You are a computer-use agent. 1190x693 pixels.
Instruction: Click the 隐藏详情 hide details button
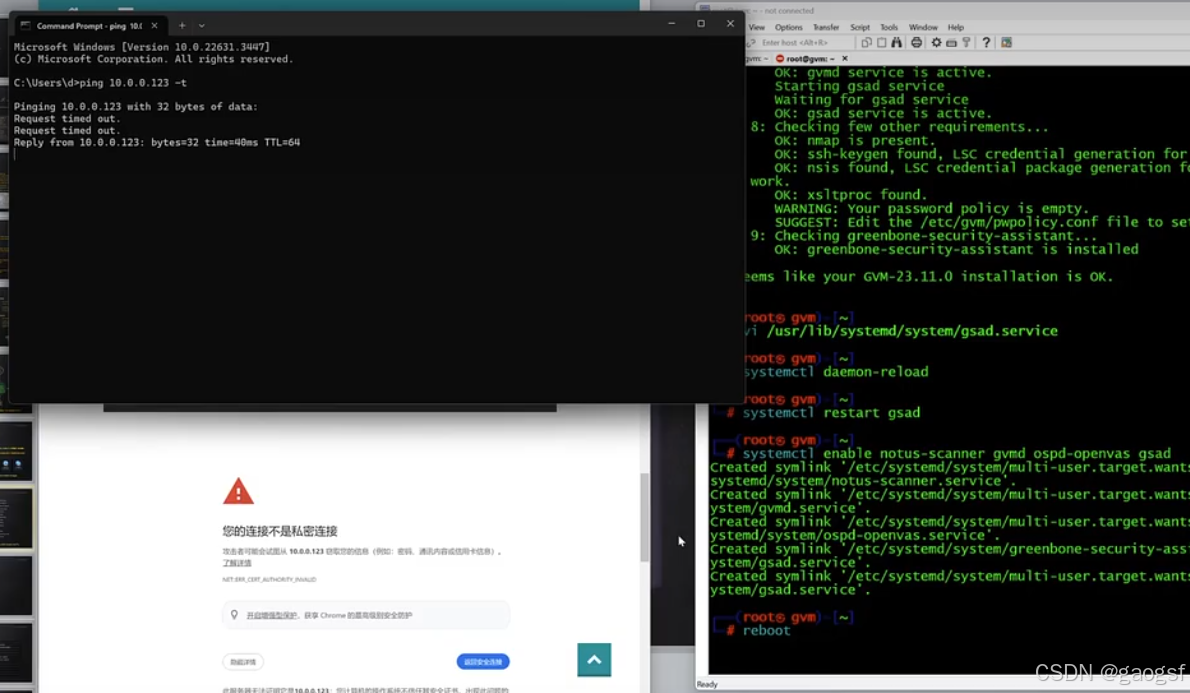point(243,662)
